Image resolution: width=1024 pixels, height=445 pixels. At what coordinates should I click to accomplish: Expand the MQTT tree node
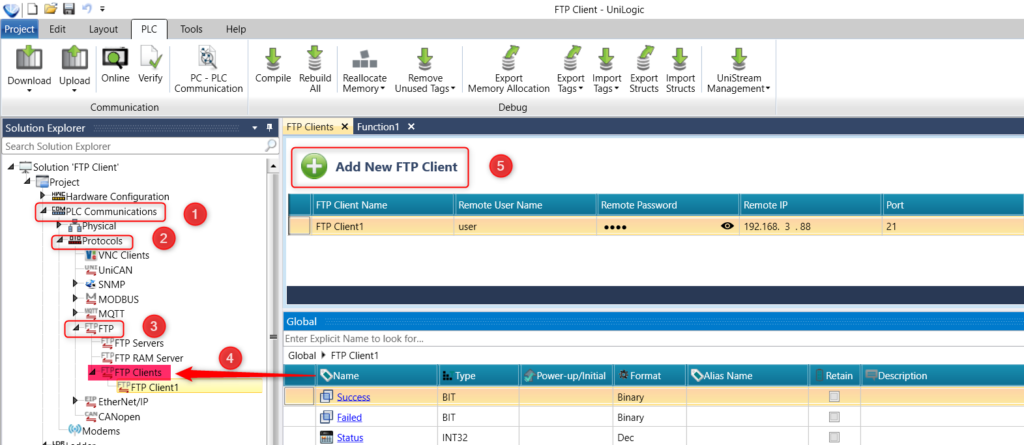77,314
